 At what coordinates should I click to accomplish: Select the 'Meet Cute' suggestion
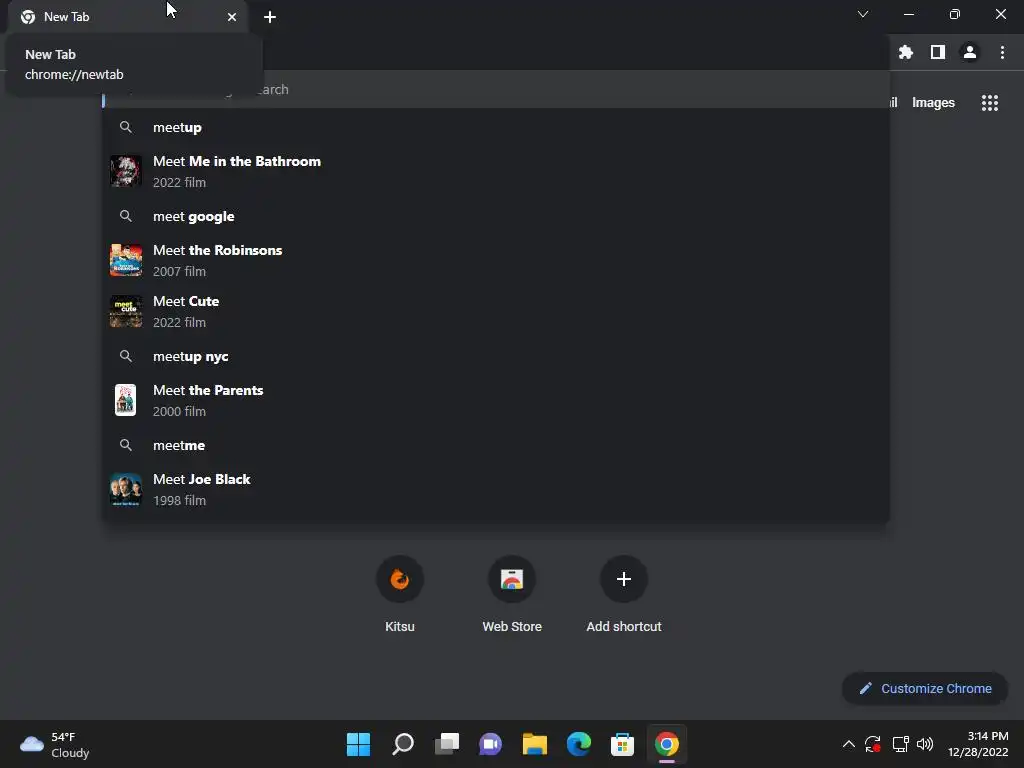point(496,311)
